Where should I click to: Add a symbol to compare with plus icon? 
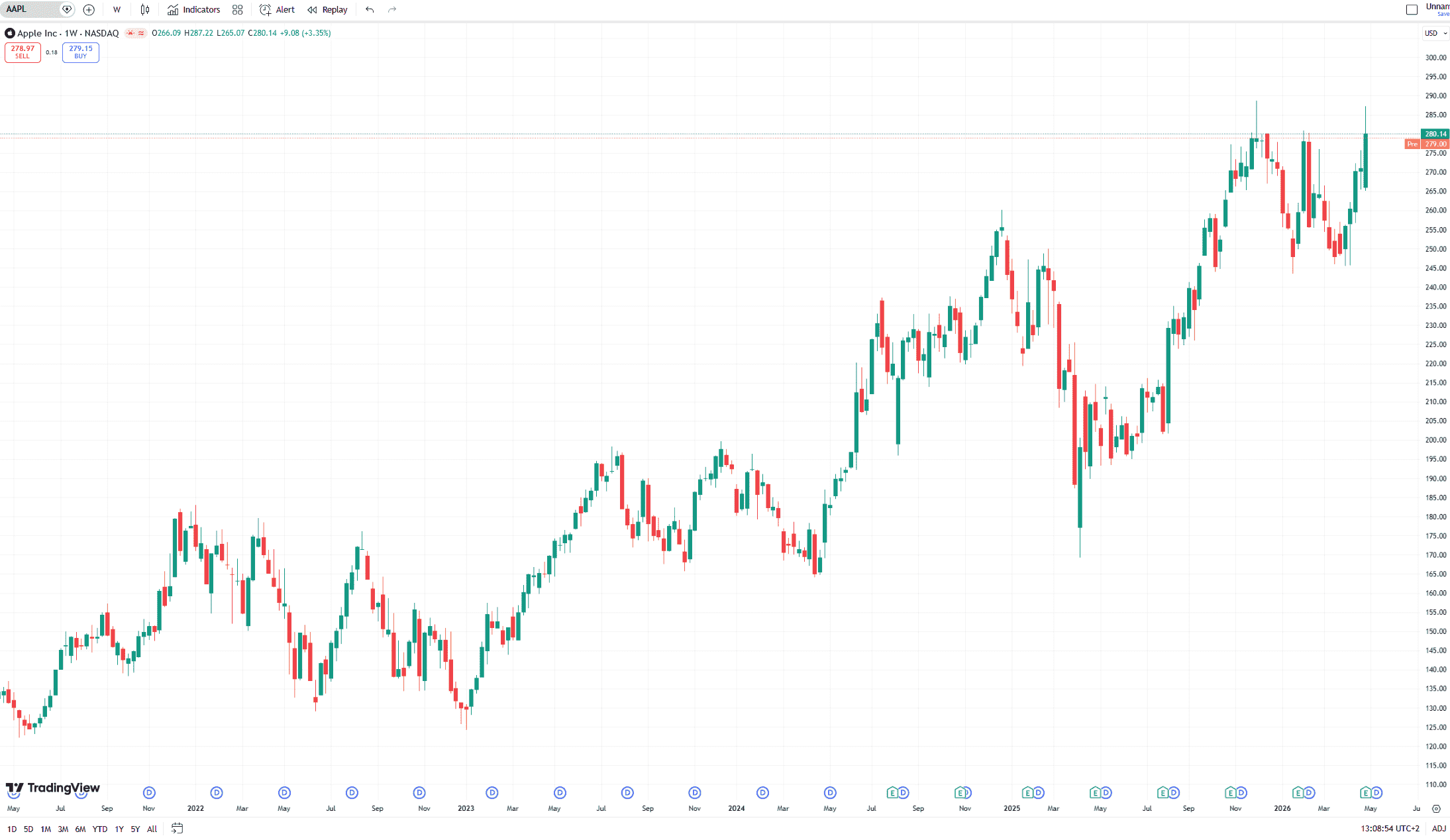(x=89, y=9)
